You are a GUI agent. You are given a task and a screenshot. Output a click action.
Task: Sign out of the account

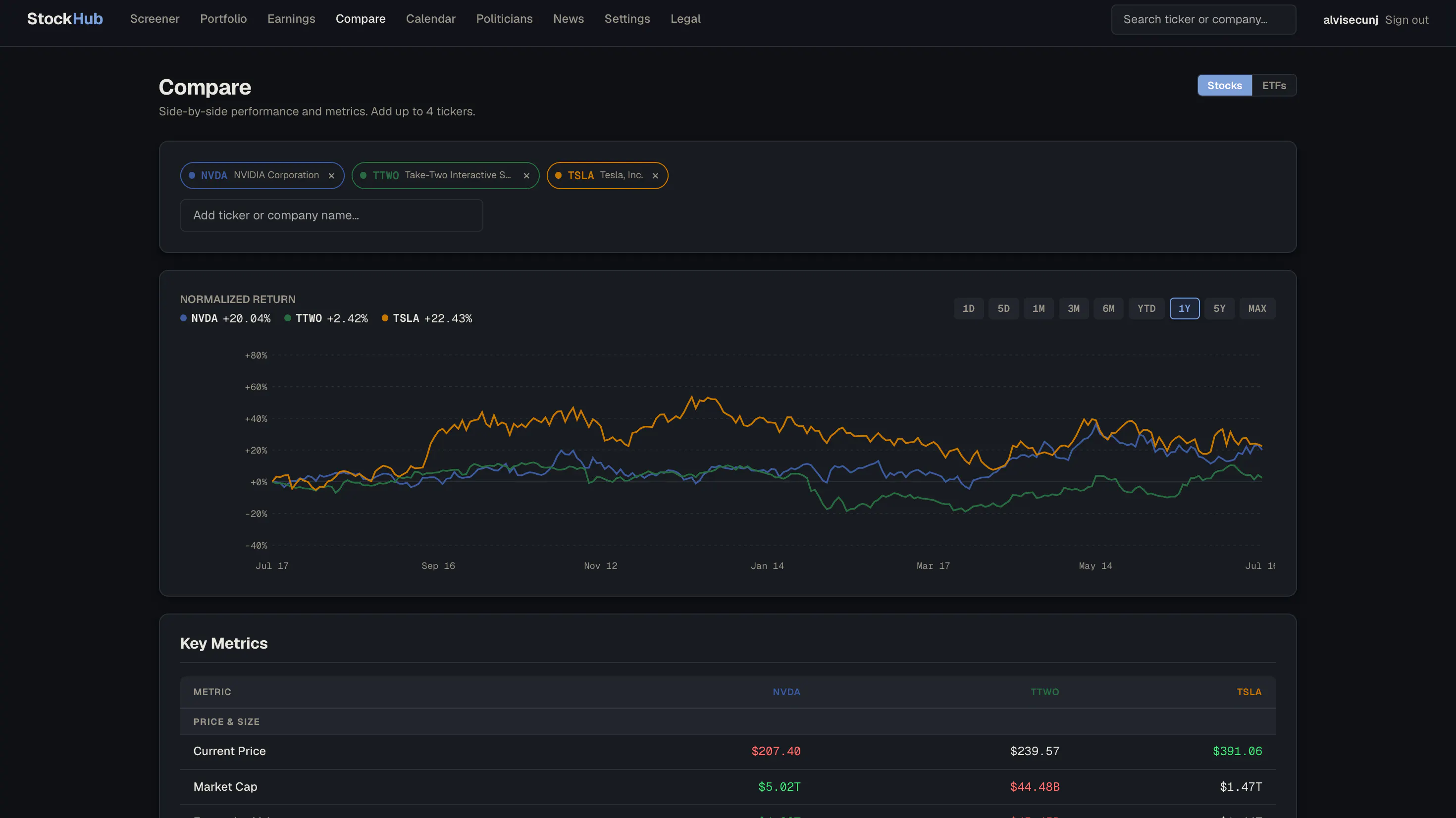(x=1406, y=20)
